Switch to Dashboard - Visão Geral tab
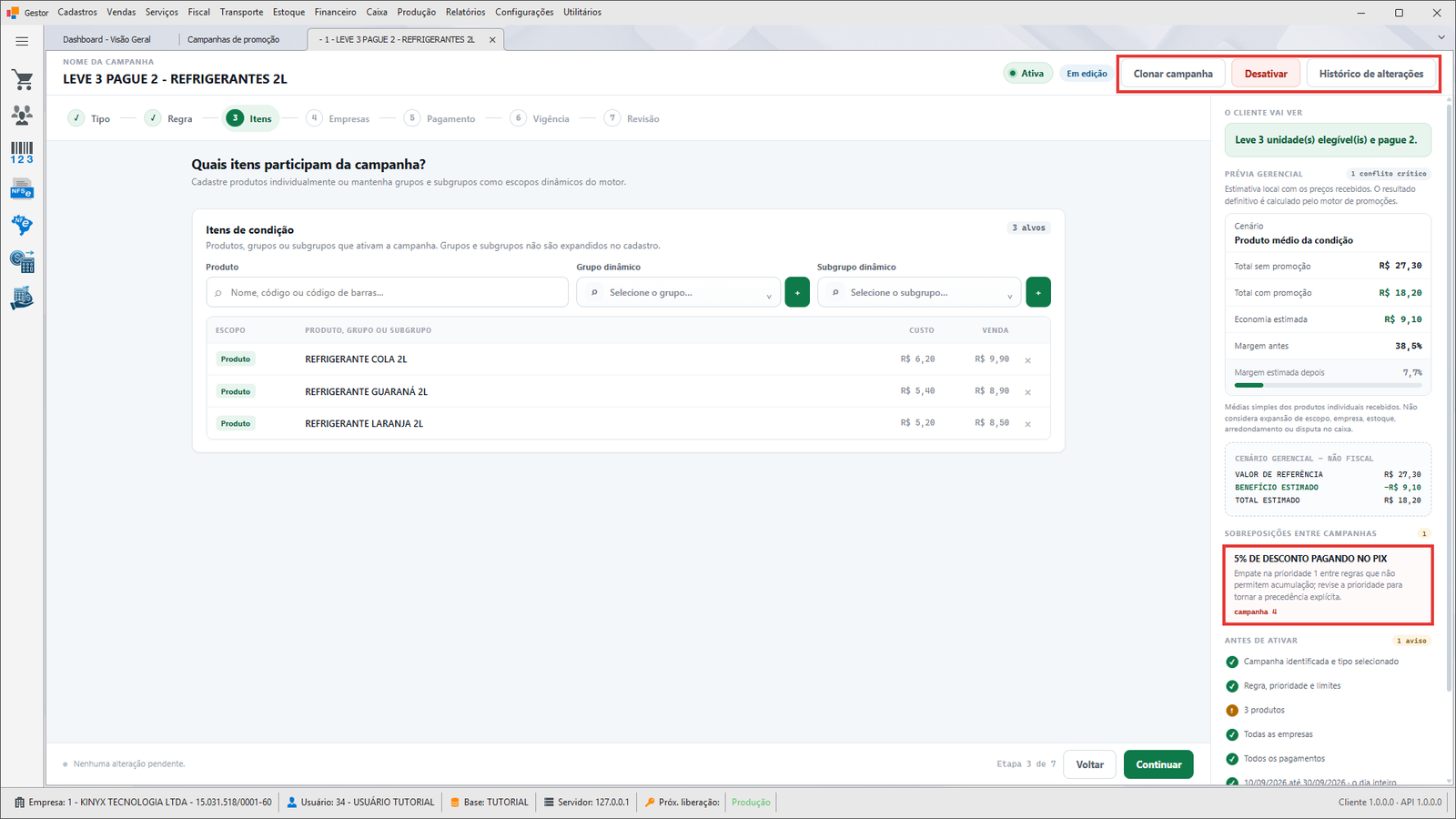Image resolution: width=1456 pixels, height=819 pixels. click(106, 40)
